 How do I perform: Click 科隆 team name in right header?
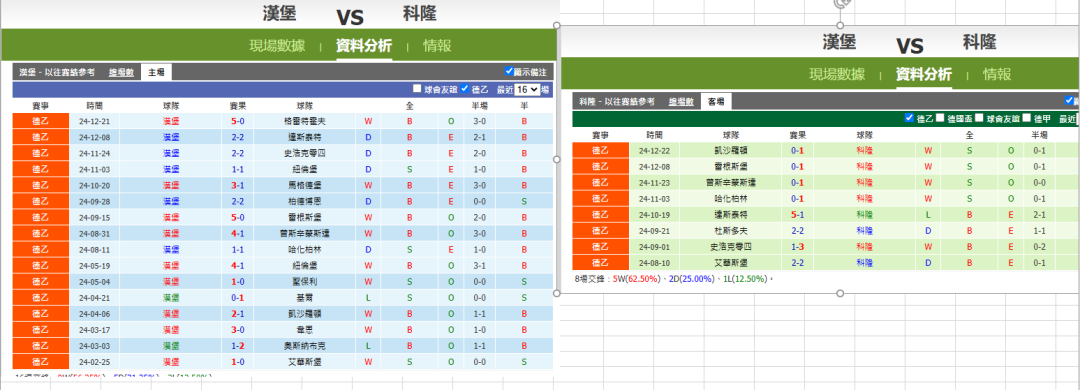[979, 43]
